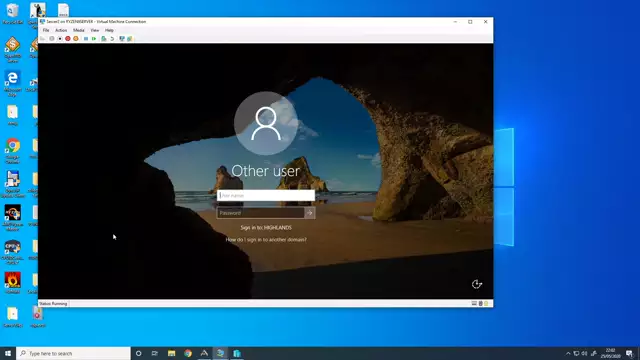Open Google Chrome from the taskbar
Screen dimensions: 640x360
(188, 353)
